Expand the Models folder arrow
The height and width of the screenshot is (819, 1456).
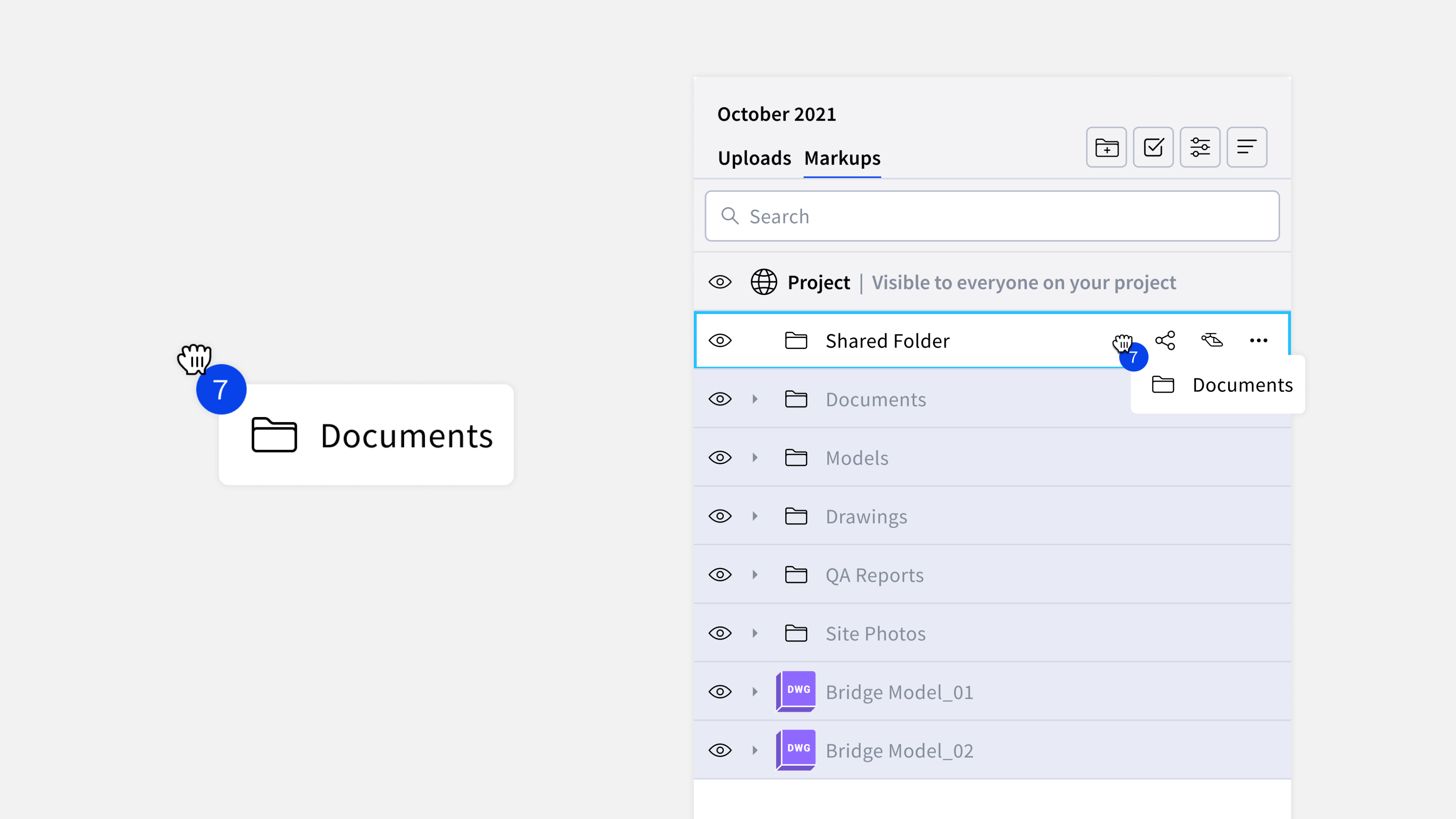[755, 458]
